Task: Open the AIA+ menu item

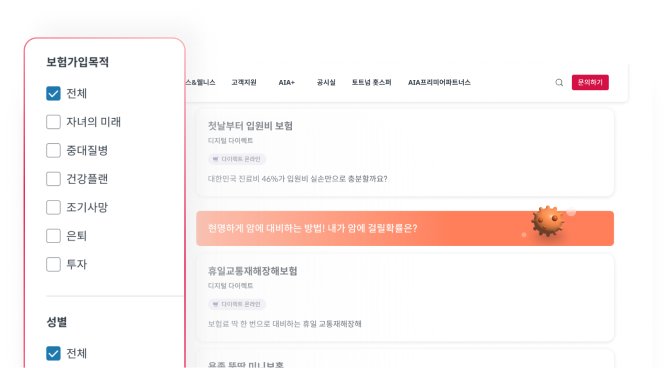Action: [x=287, y=82]
